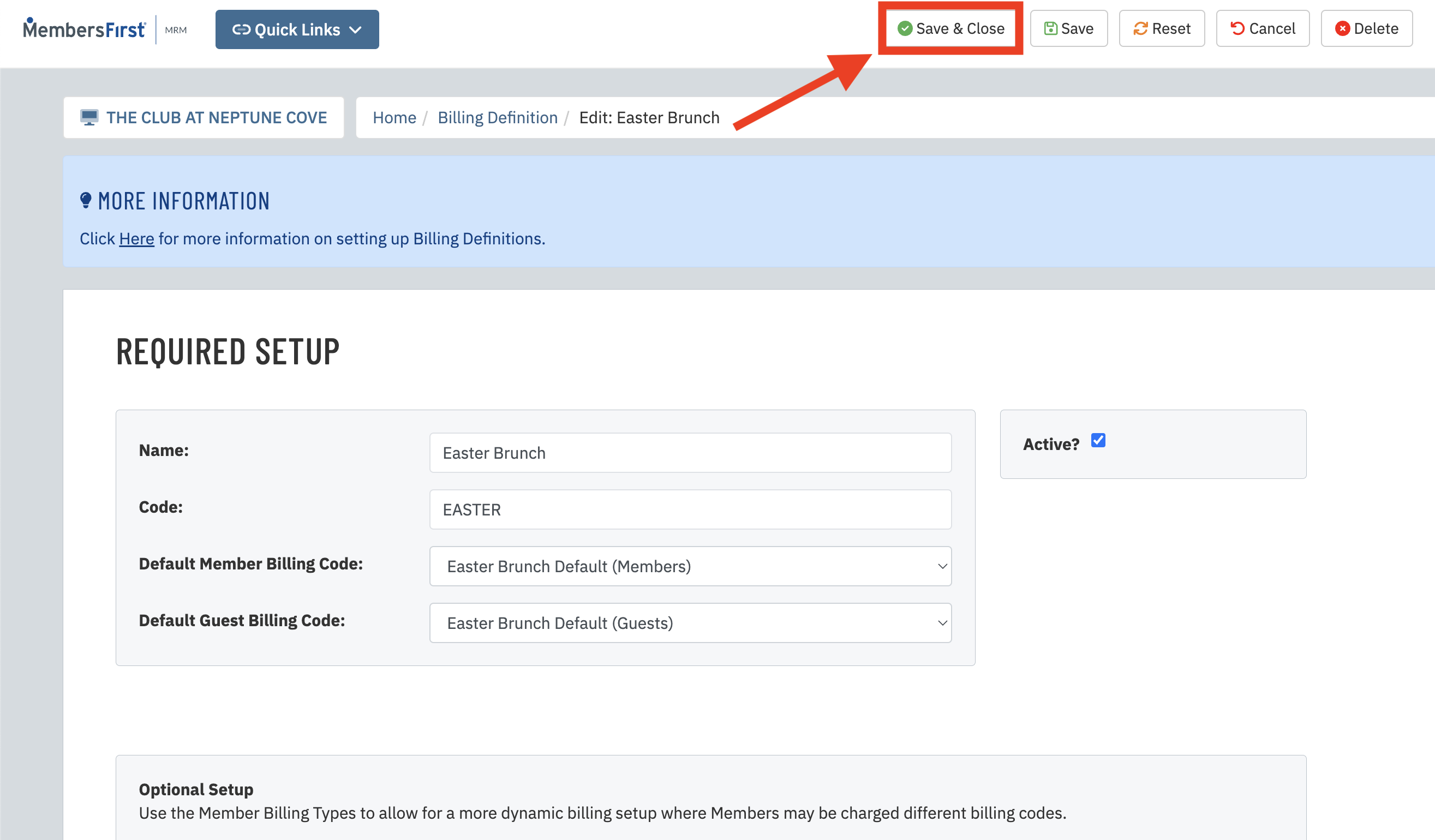Image resolution: width=1435 pixels, height=840 pixels.
Task: Uncheck the Active checkbox
Action: (1098, 441)
